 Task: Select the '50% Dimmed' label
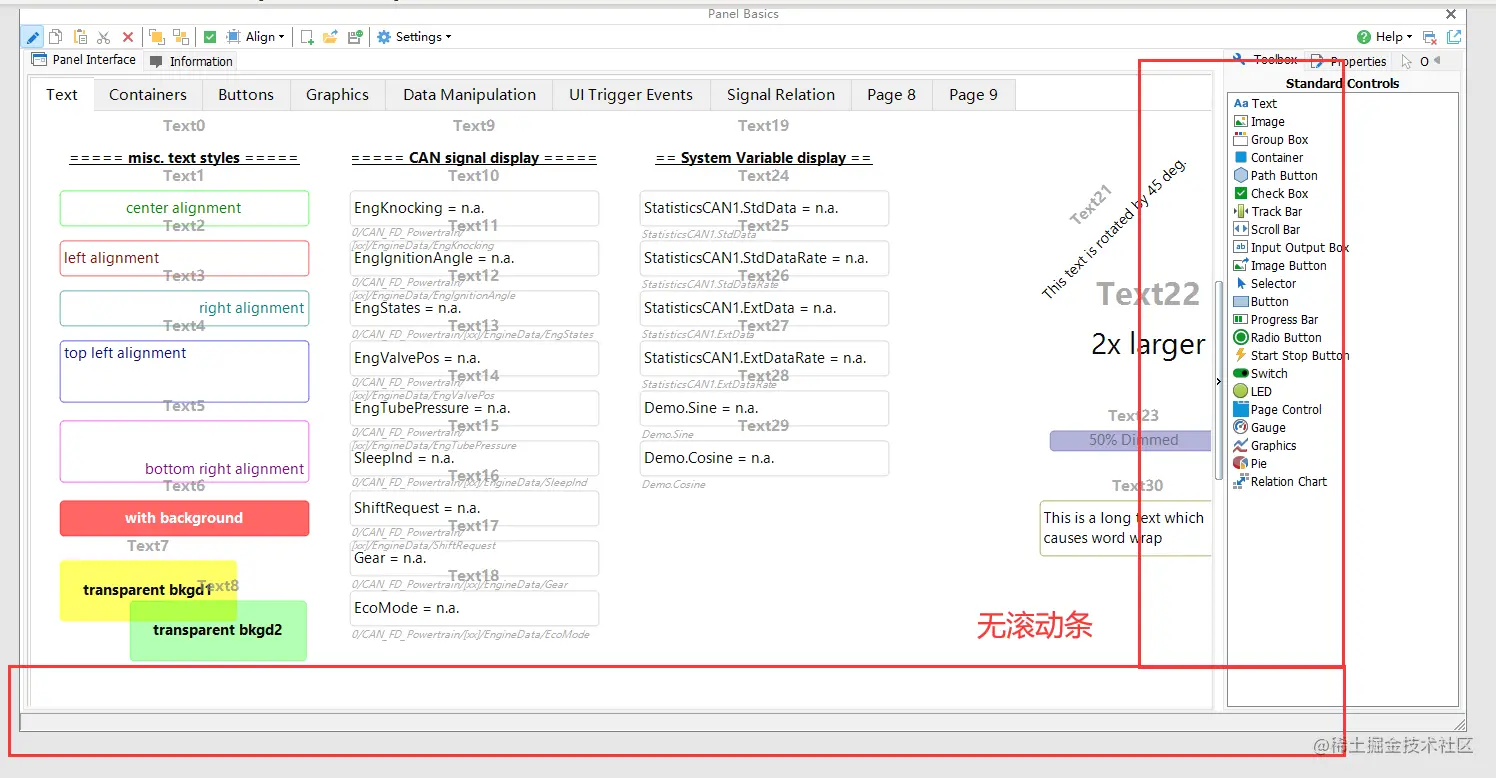[x=1130, y=440]
